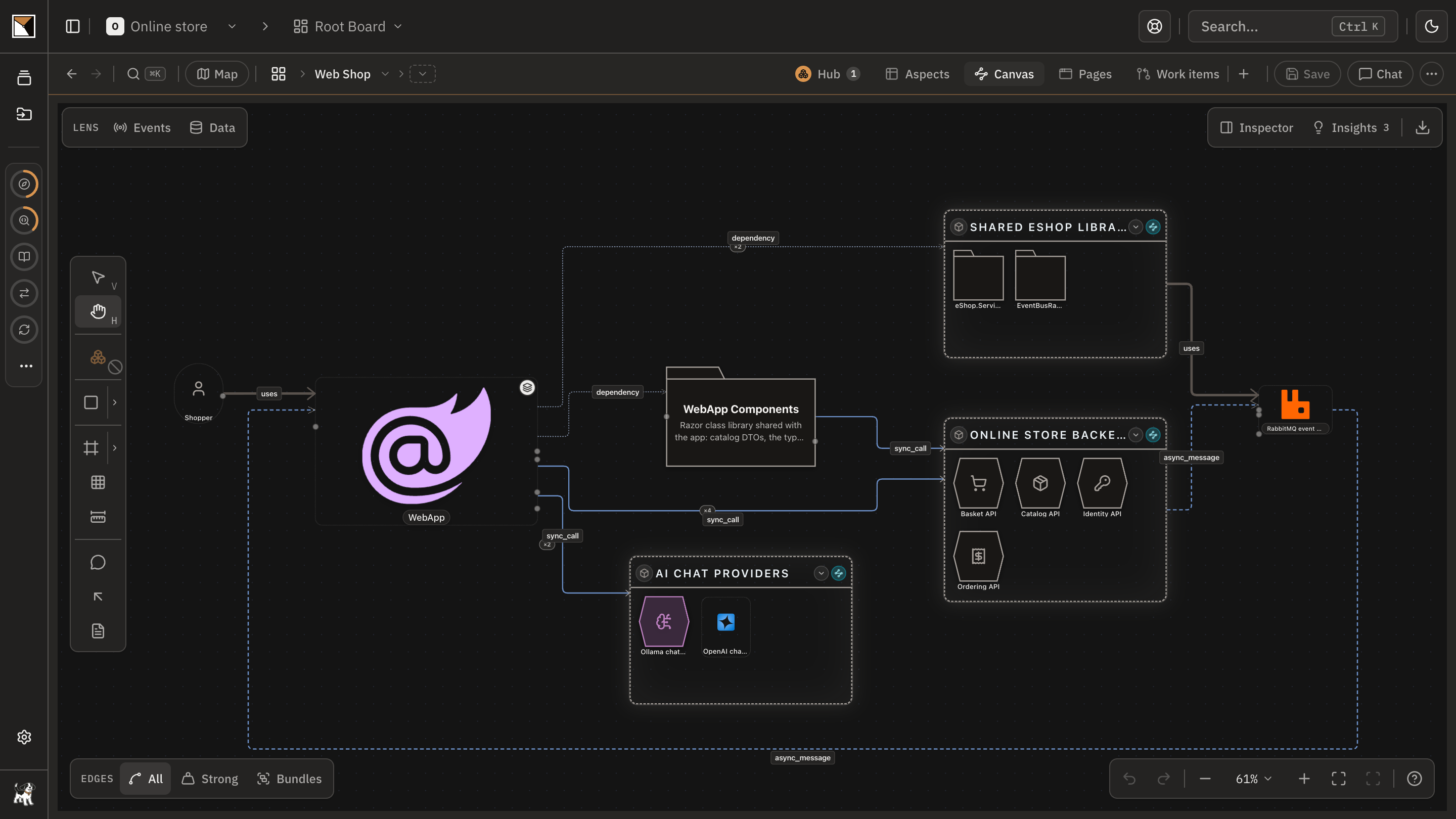Screen dimensions: 1456x819
Task: Zoom in with the plus icon
Action: [1304, 779]
